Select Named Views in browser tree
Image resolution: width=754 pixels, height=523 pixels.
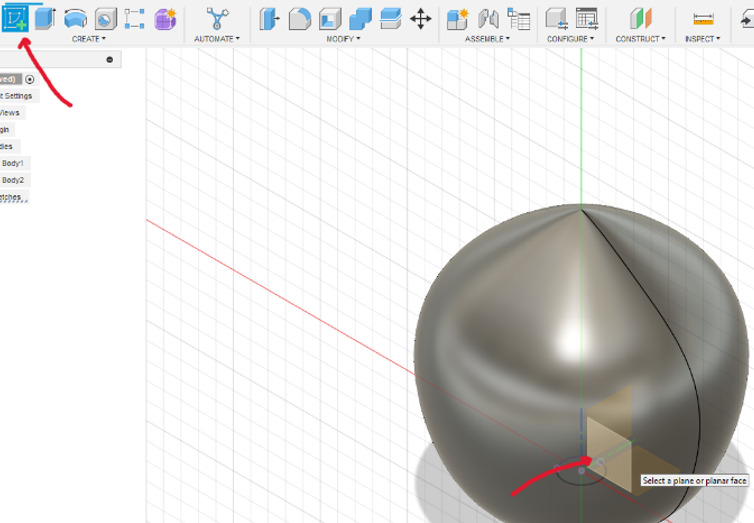[10, 113]
